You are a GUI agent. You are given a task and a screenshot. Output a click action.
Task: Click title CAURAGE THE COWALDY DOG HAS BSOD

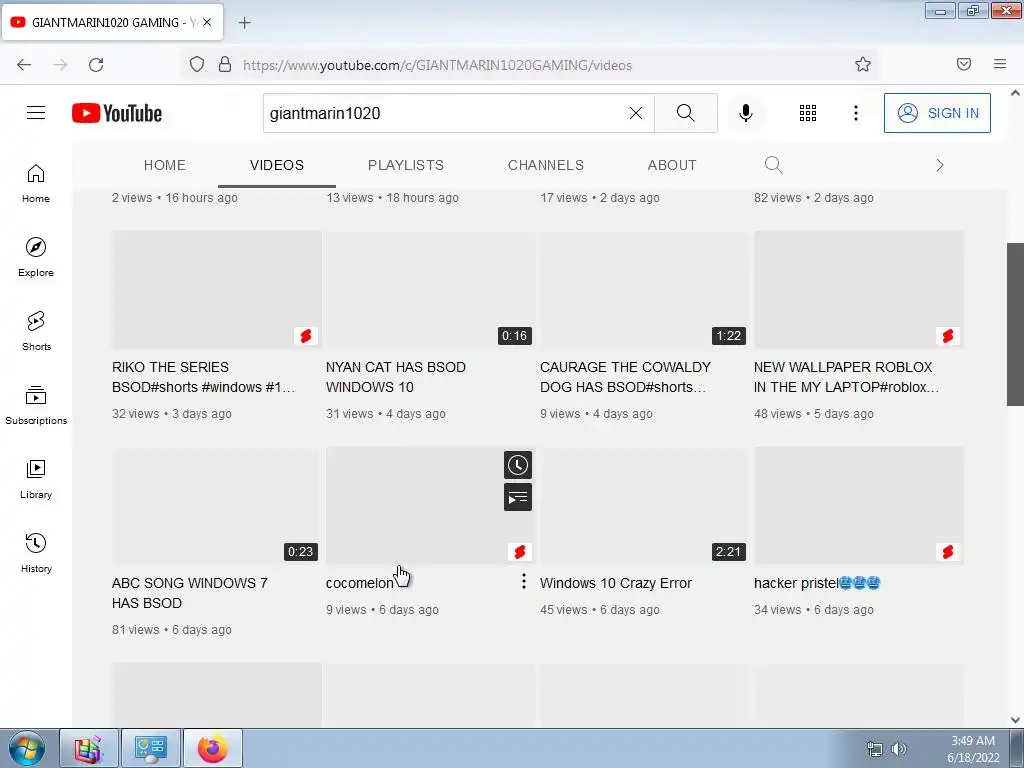[625, 377]
